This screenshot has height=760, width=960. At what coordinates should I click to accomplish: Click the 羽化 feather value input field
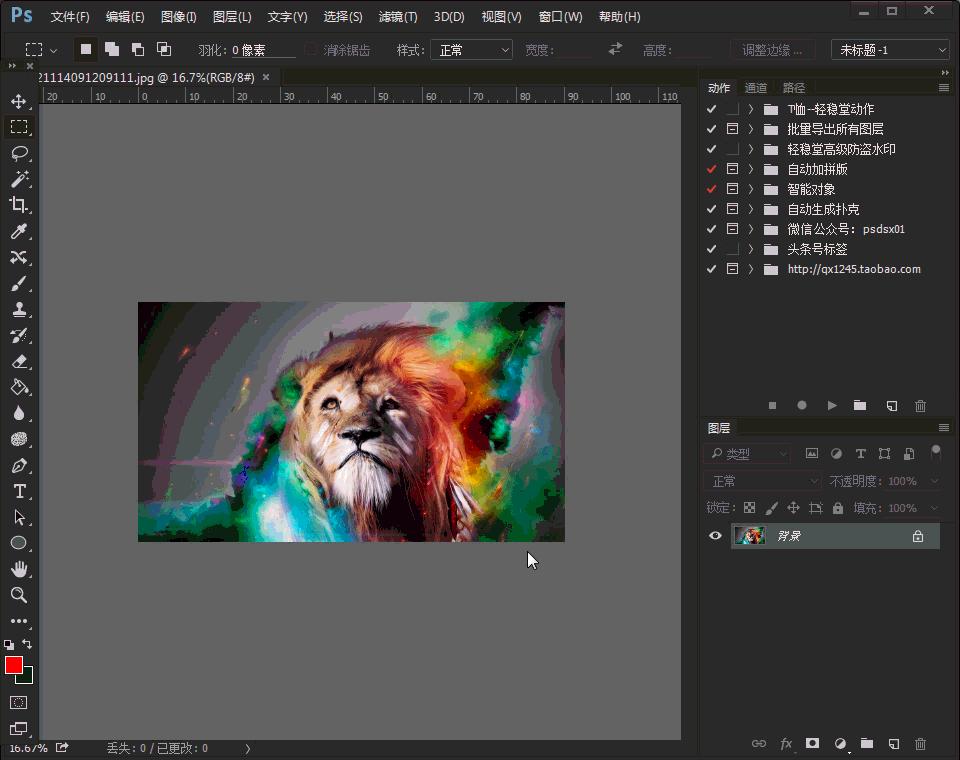[x=250, y=48]
